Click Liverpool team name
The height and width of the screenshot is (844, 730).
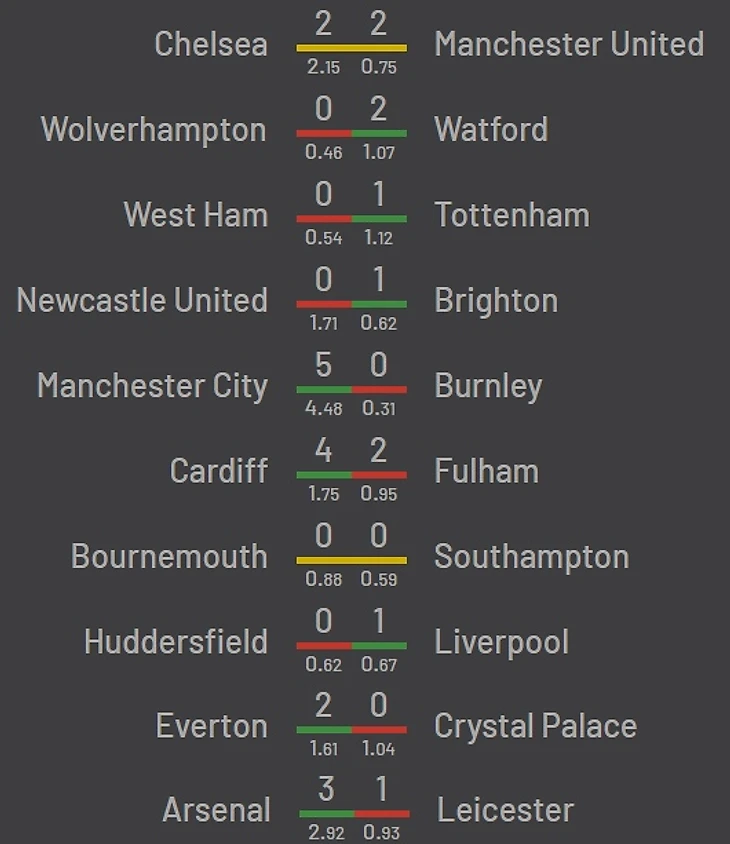pos(500,642)
